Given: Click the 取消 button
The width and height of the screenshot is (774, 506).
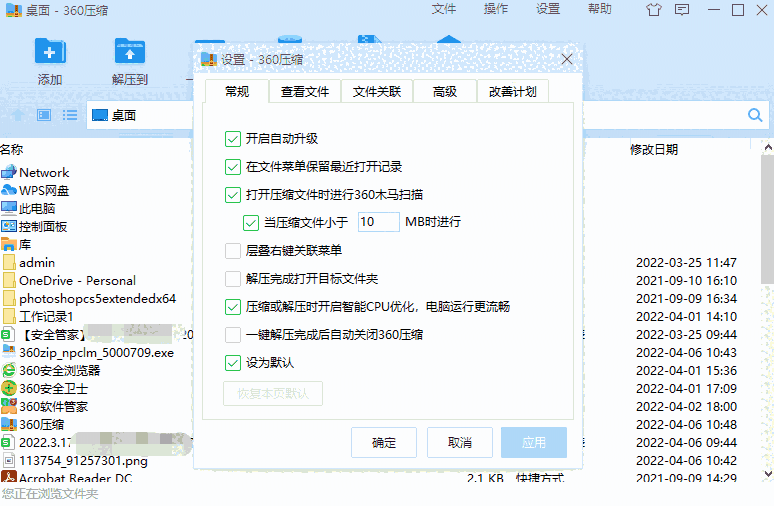Looking at the screenshot, I should pos(460,442).
